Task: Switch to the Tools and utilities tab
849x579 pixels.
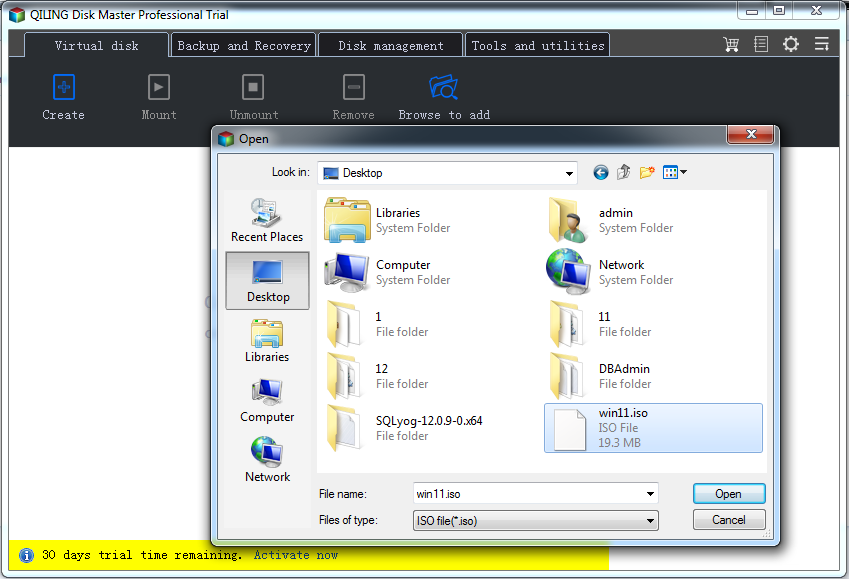Action: [x=538, y=45]
